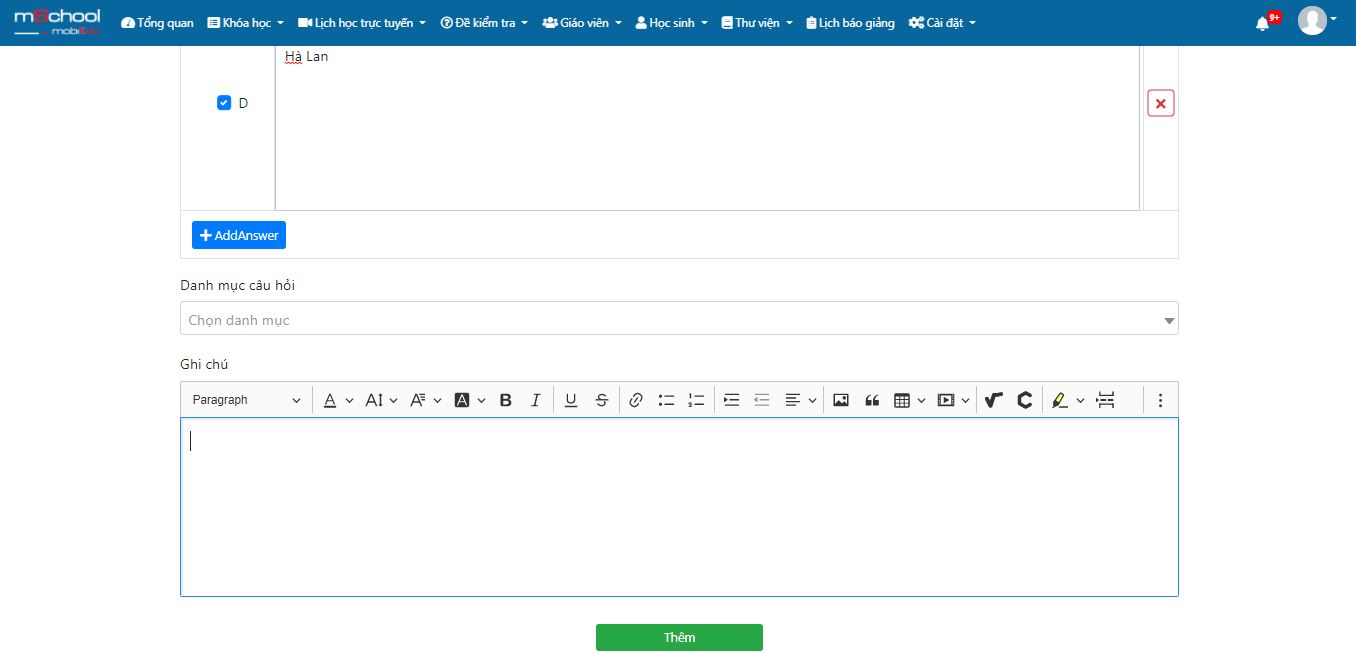
Task: Expand the background color dropdown arrow
Action: pyautogui.click(x=481, y=400)
